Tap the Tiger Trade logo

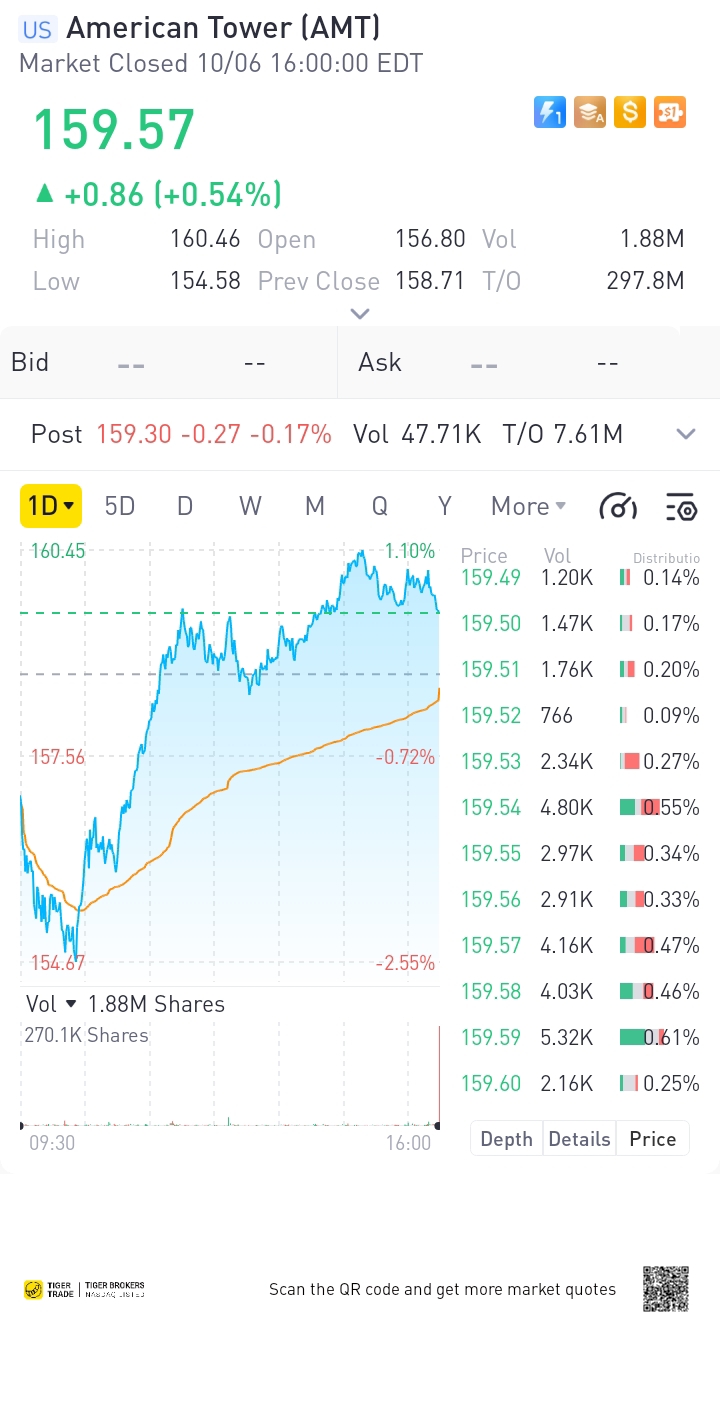click(x=84, y=1289)
